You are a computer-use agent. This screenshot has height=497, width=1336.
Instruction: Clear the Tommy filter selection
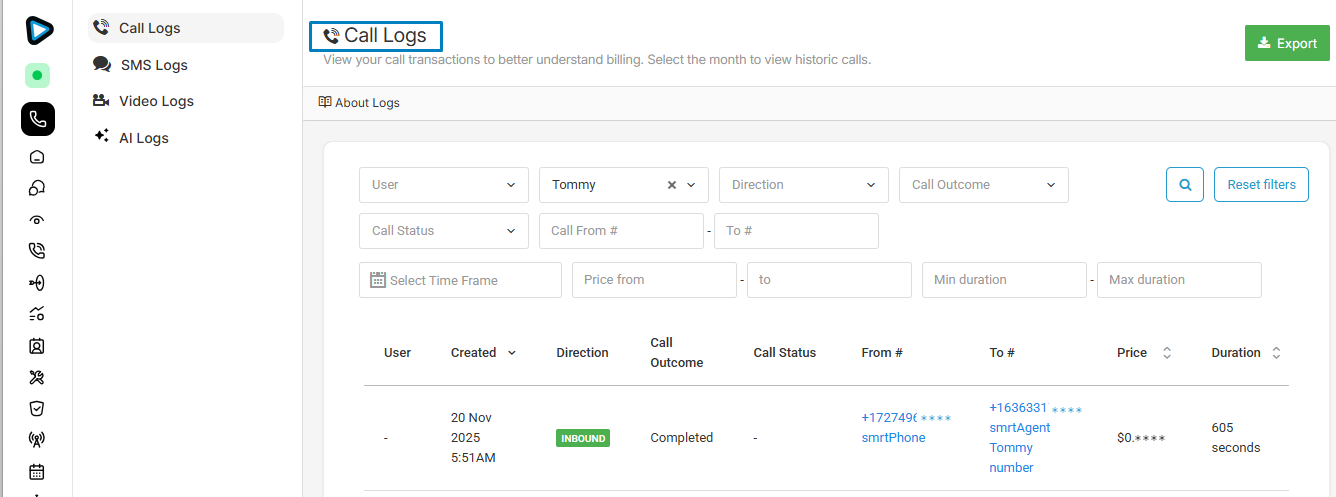pos(672,185)
